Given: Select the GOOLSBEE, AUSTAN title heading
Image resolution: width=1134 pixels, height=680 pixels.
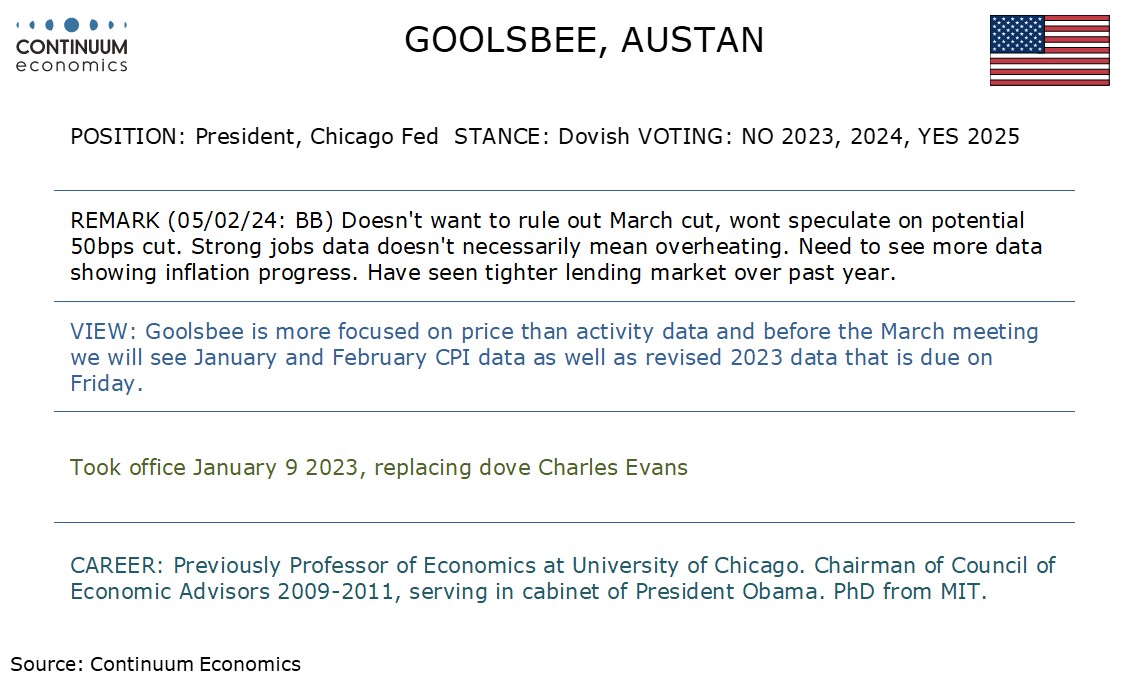Looking at the screenshot, I should (584, 40).
